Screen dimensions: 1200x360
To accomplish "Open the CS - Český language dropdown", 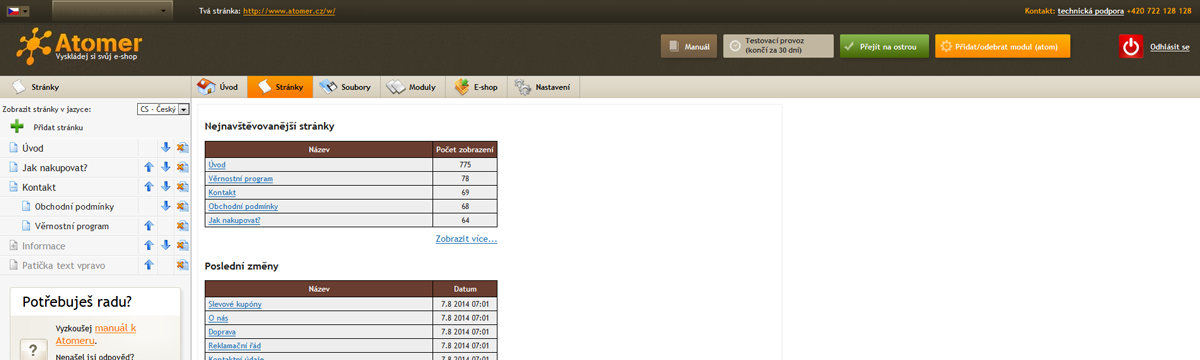I will click(x=163, y=109).
